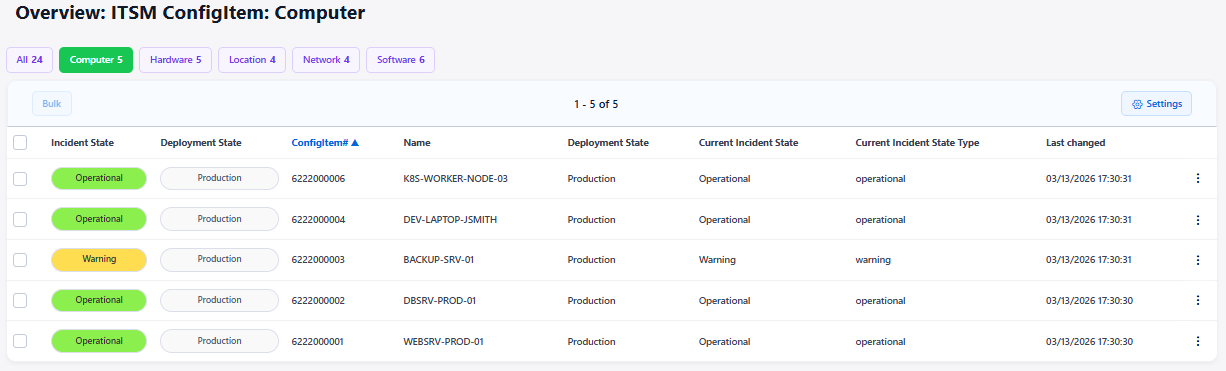Check the box for WEBSRV-PROD-01 row
Image resolution: width=1226 pixels, height=371 pixels.
[x=20, y=341]
